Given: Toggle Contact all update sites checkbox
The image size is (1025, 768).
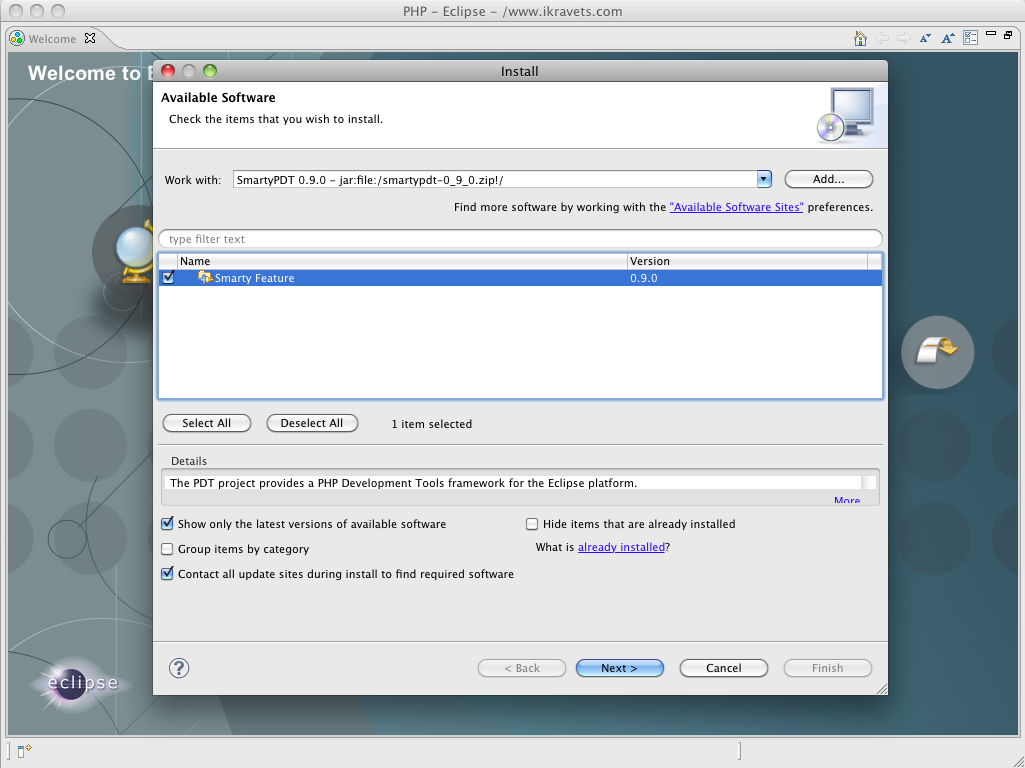Looking at the screenshot, I should pos(167,574).
